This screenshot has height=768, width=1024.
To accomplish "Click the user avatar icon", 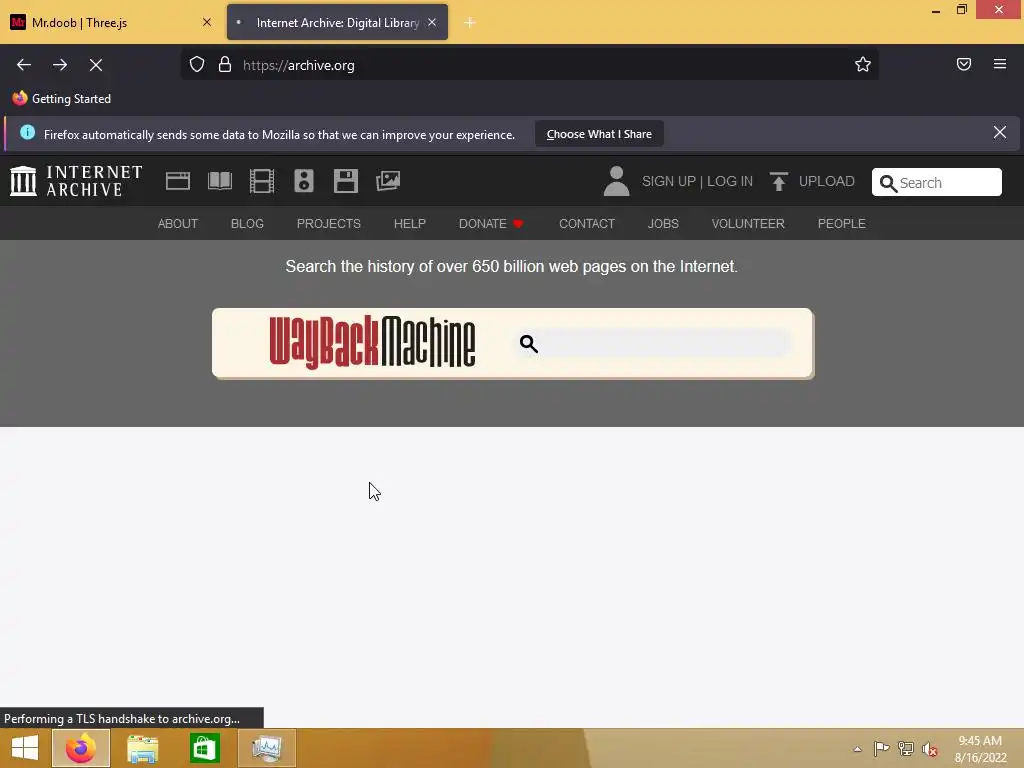I will pos(616,181).
